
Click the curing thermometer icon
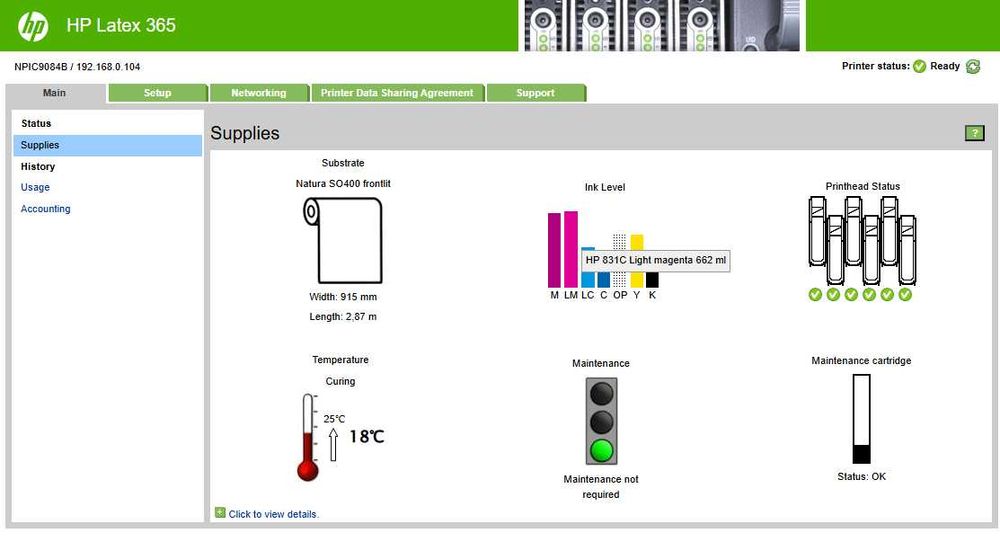tap(308, 437)
